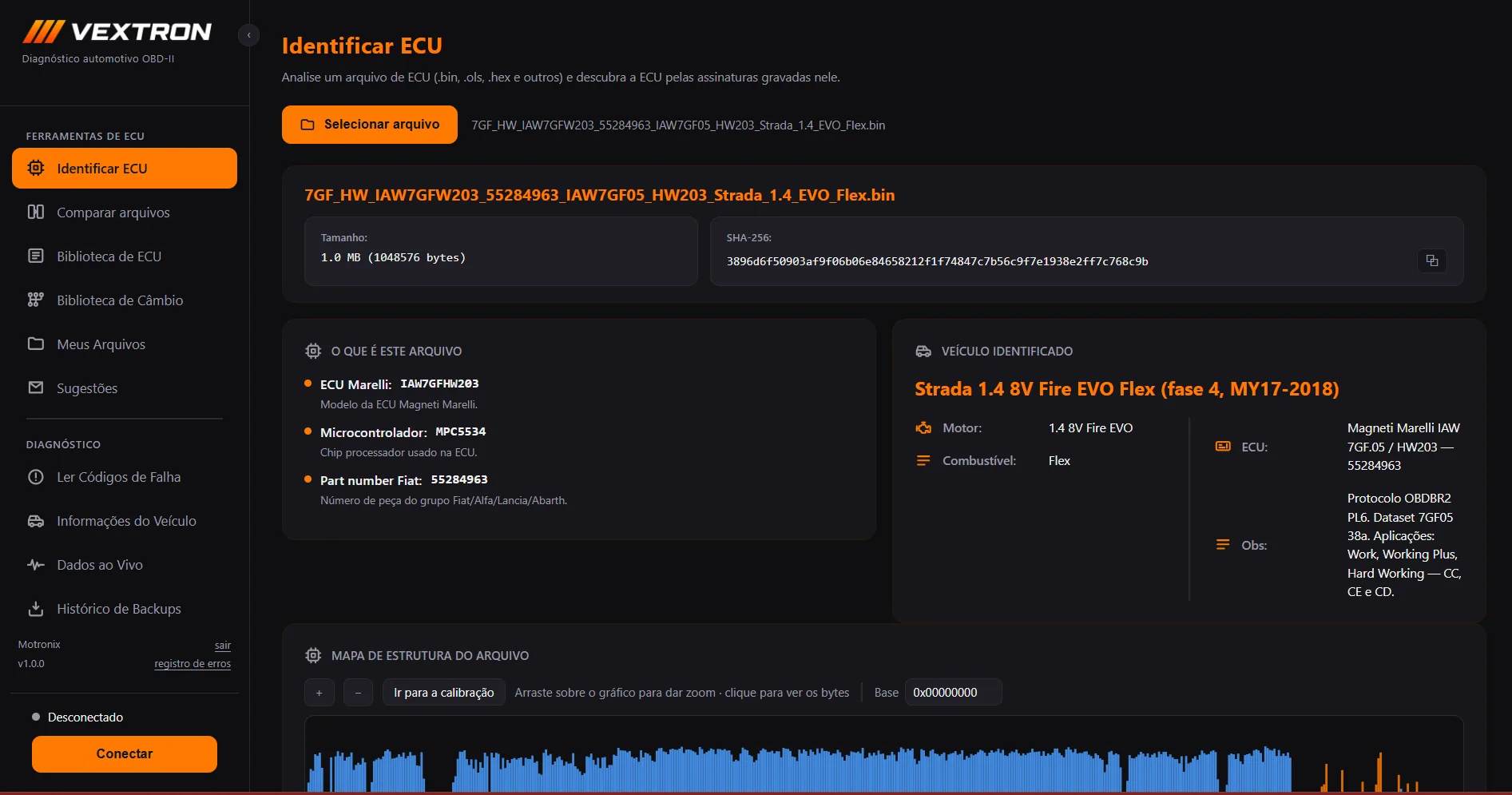Click the Biblioteca de ECU icon
Image resolution: width=1512 pixels, height=795 pixels.
pos(36,256)
